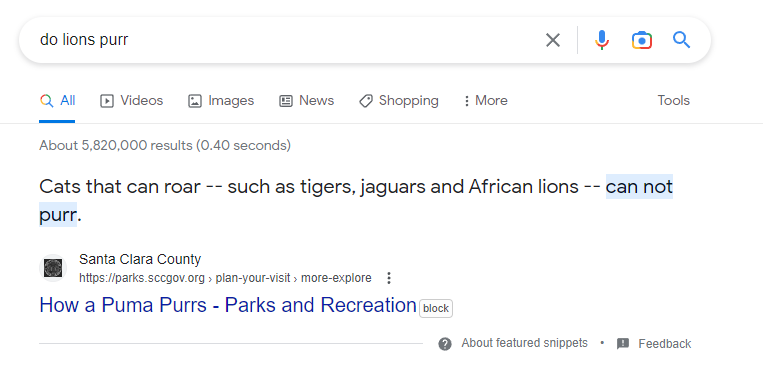This screenshot has height=382, width=763.
Task: Switch to the Images tab
Action: (221, 101)
